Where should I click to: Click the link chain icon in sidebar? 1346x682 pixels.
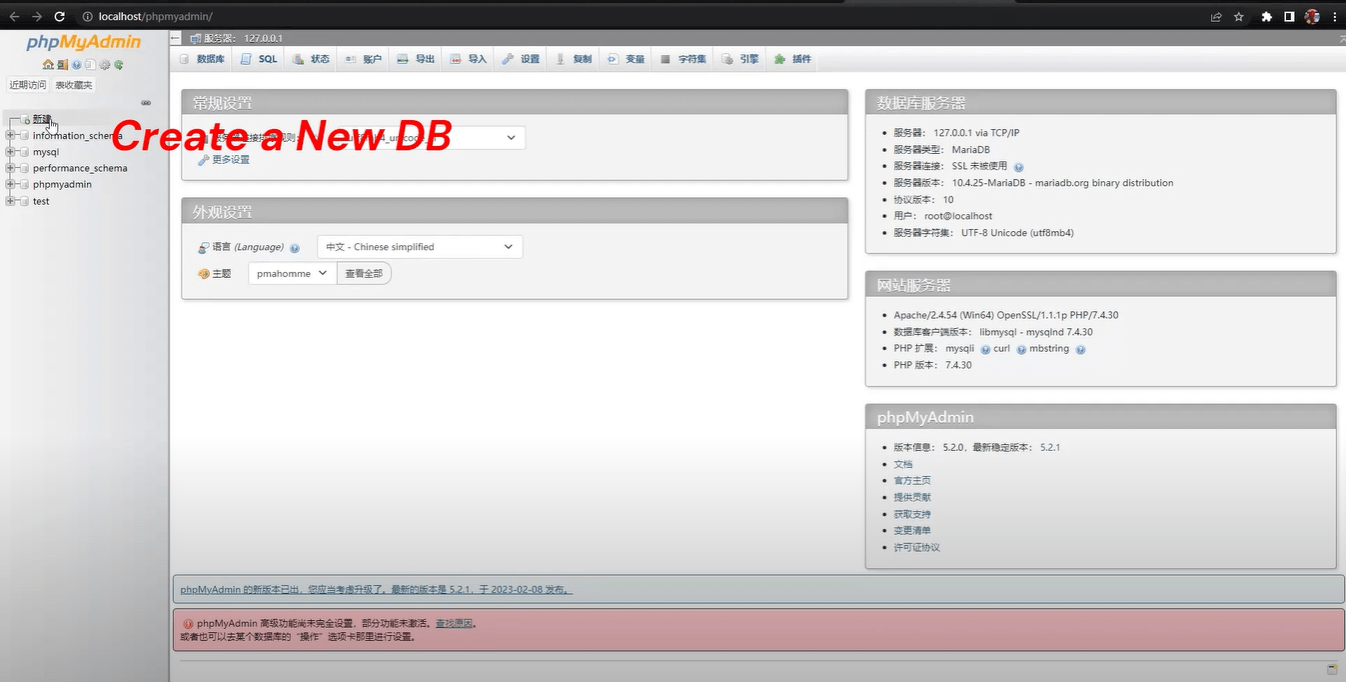coord(145,102)
